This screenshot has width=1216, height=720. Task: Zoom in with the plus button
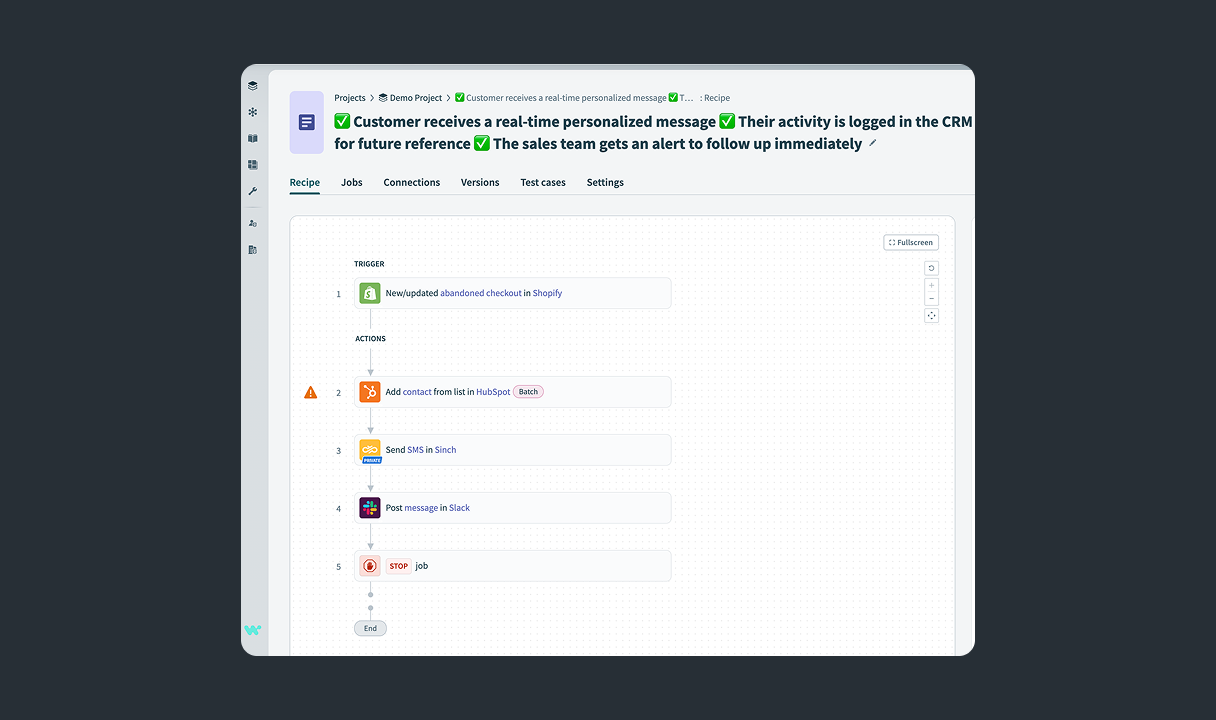pyautogui.click(x=932, y=286)
